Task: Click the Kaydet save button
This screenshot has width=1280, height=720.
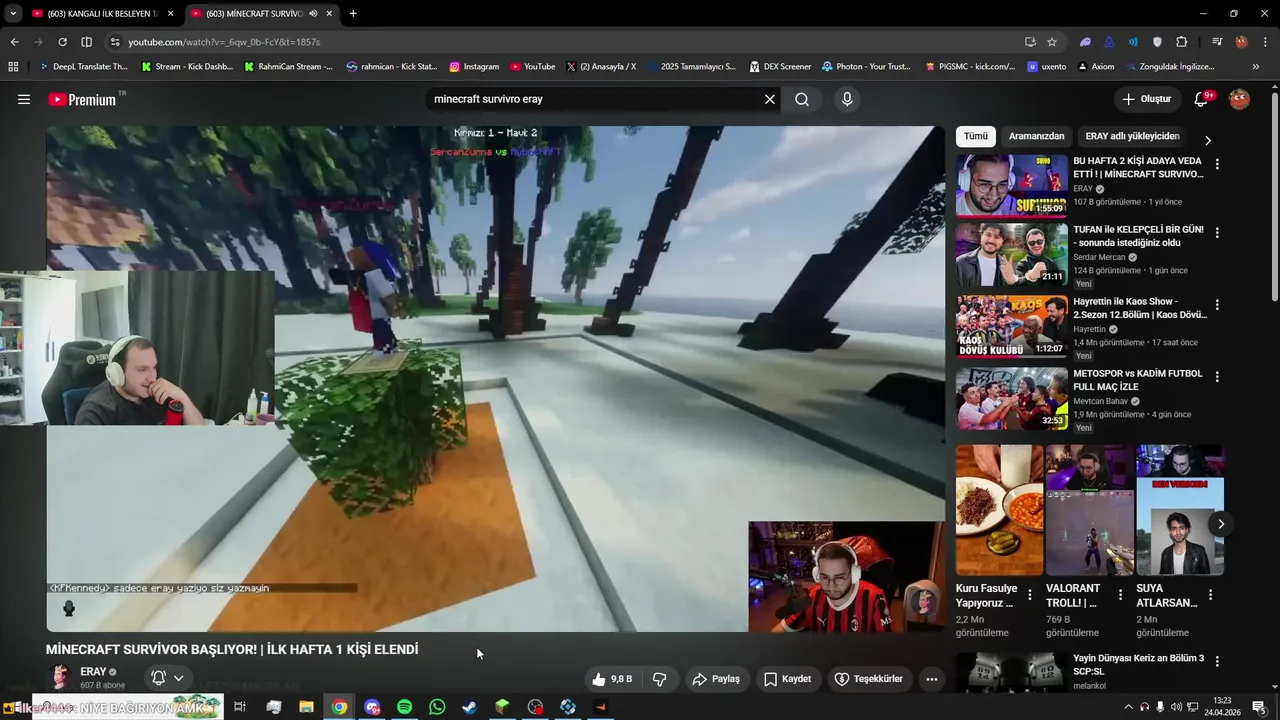Action: [x=788, y=679]
